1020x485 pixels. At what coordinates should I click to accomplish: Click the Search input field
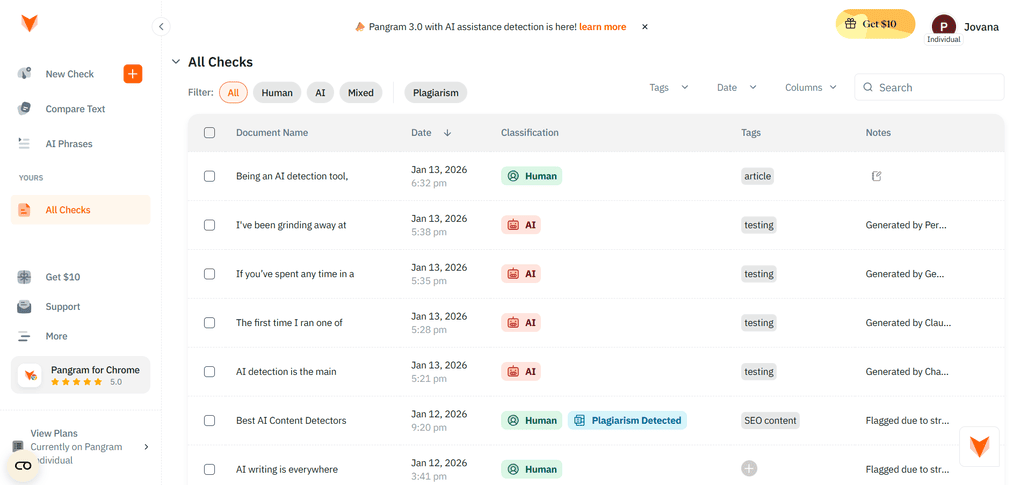pos(935,88)
